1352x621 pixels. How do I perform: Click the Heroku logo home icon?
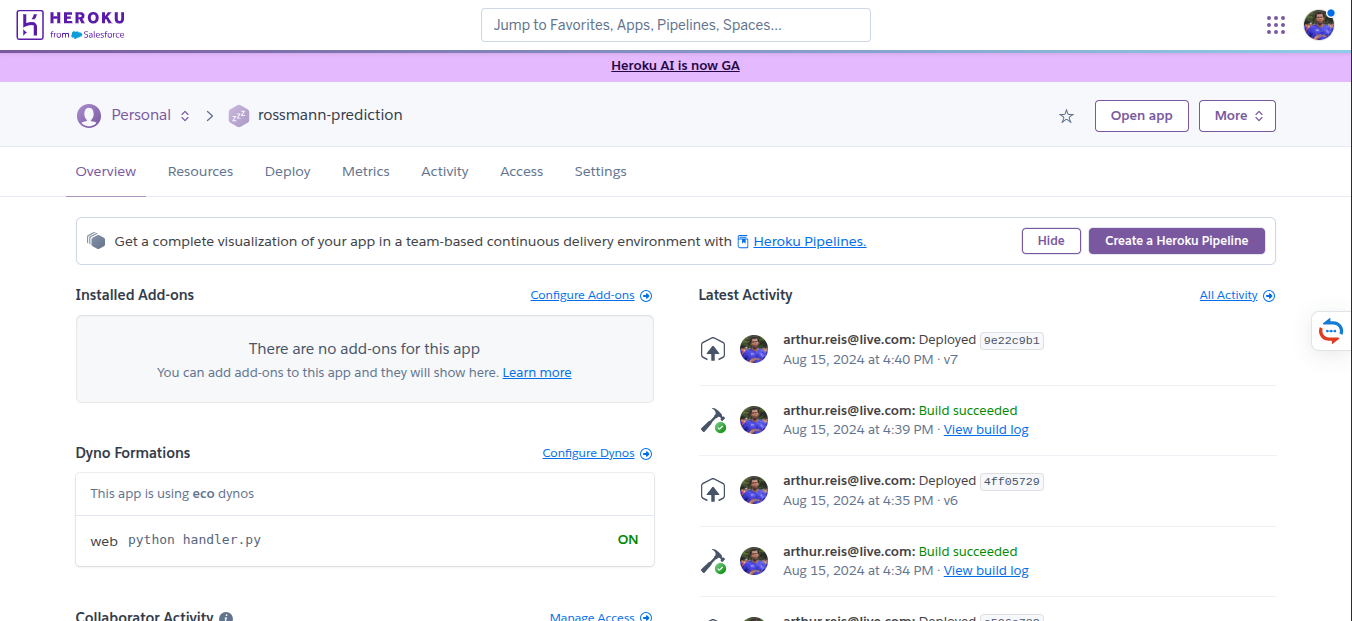click(x=70, y=25)
